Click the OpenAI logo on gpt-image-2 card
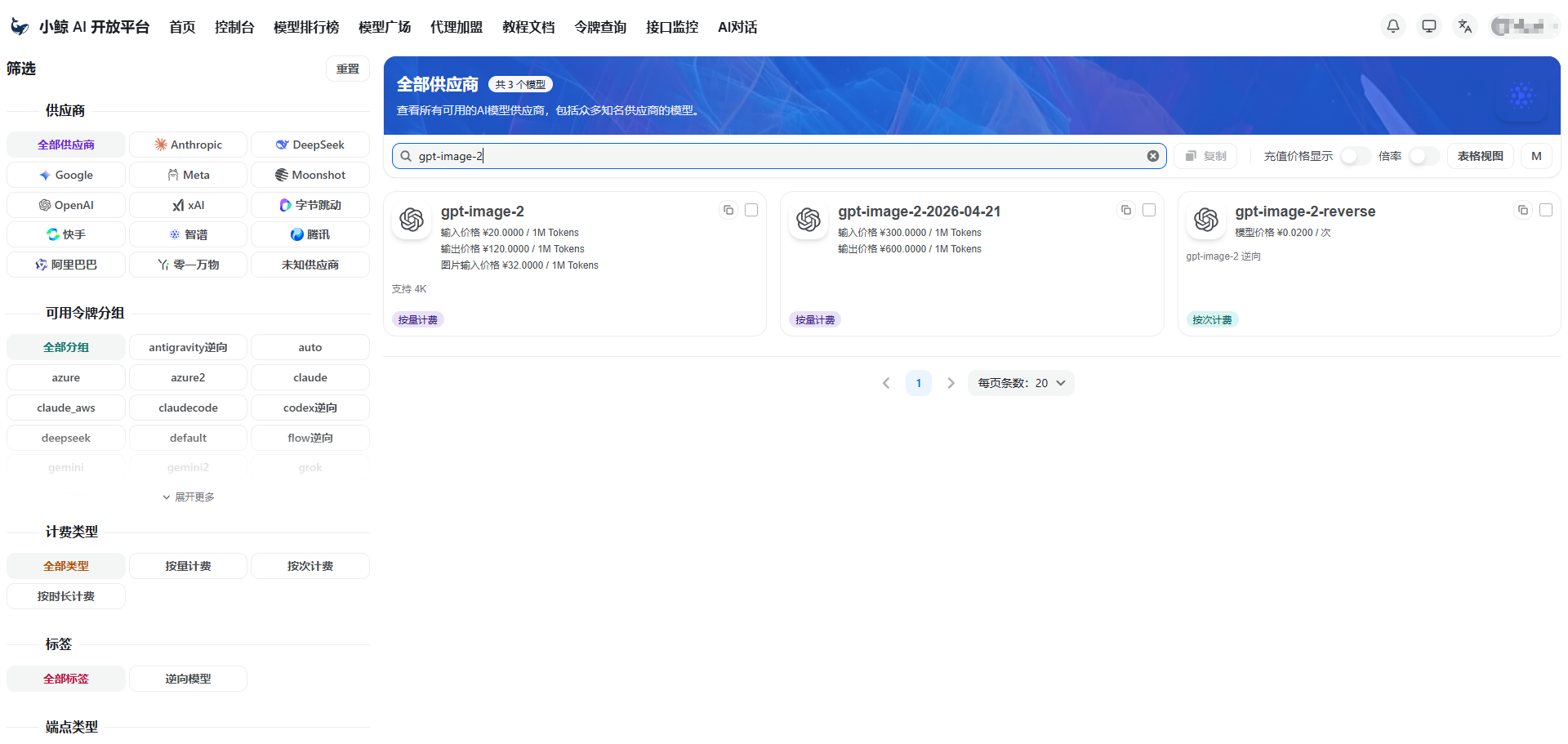Screen dimensions: 1568x744 click(412, 220)
